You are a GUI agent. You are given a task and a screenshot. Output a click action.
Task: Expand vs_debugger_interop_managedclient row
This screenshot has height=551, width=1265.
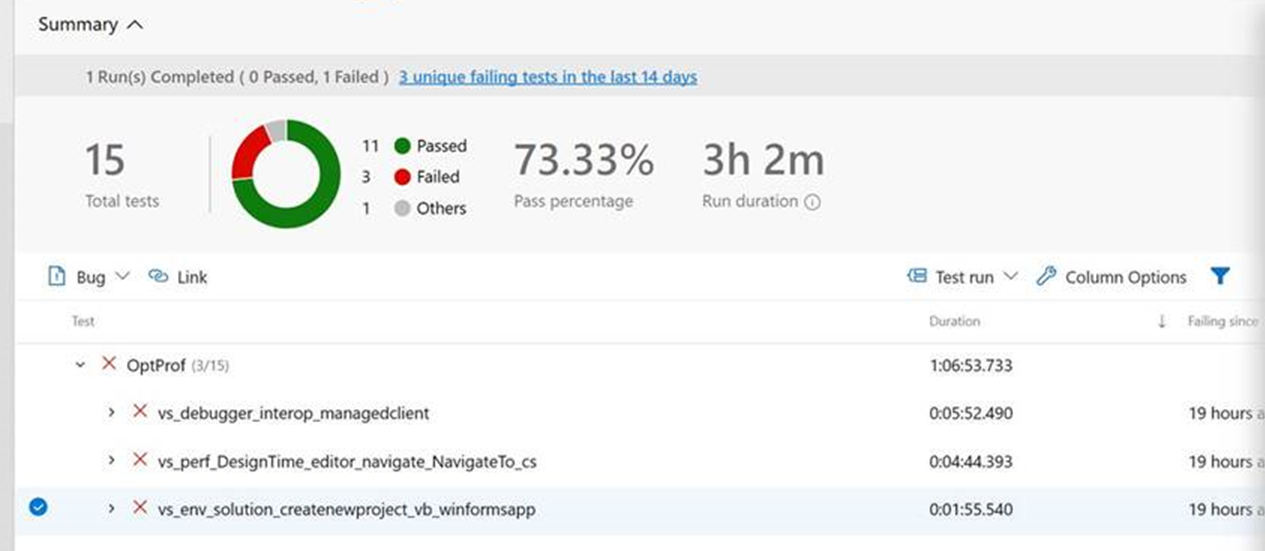pyautogui.click(x=112, y=413)
